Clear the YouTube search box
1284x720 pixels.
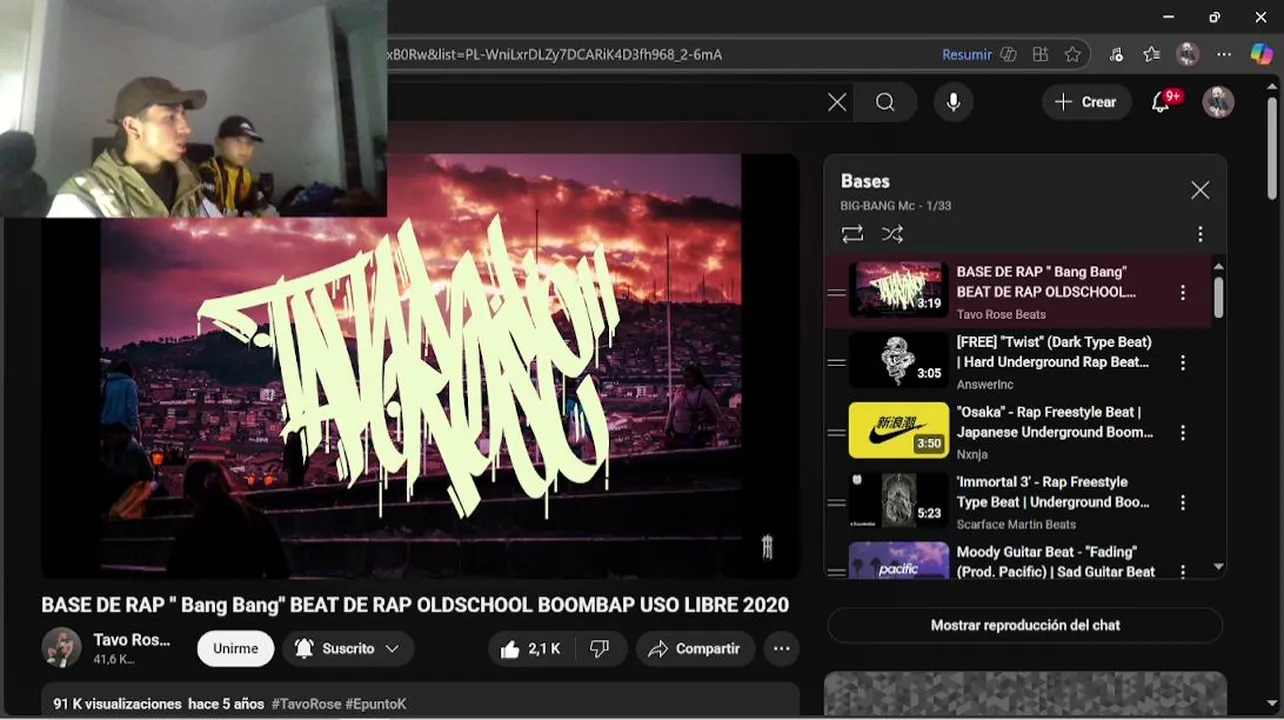pos(837,102)
